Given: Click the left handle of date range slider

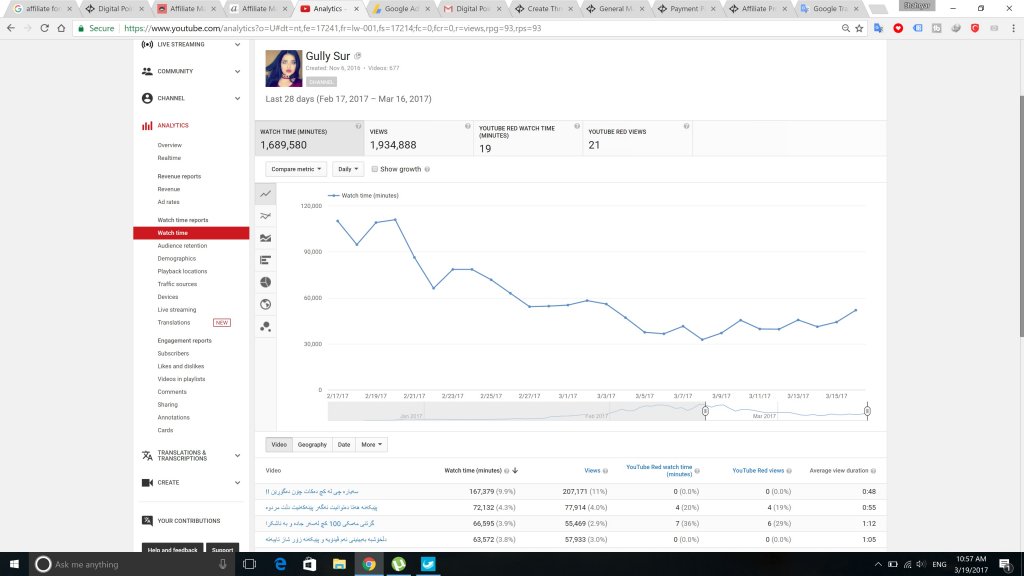Looking at the screenshot, I should click(x=705, y=411).
